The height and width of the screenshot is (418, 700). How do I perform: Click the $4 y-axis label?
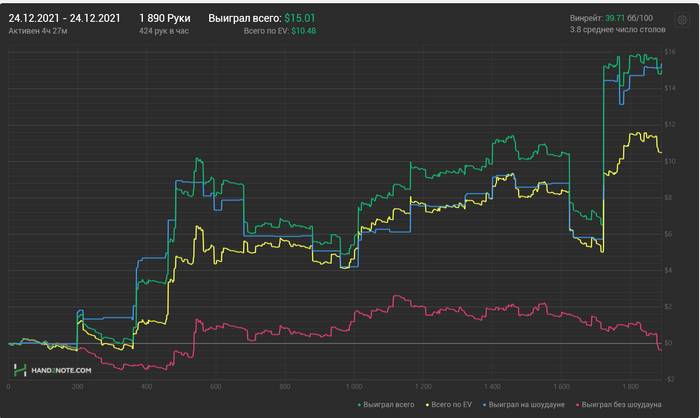(x=668, y=270)
